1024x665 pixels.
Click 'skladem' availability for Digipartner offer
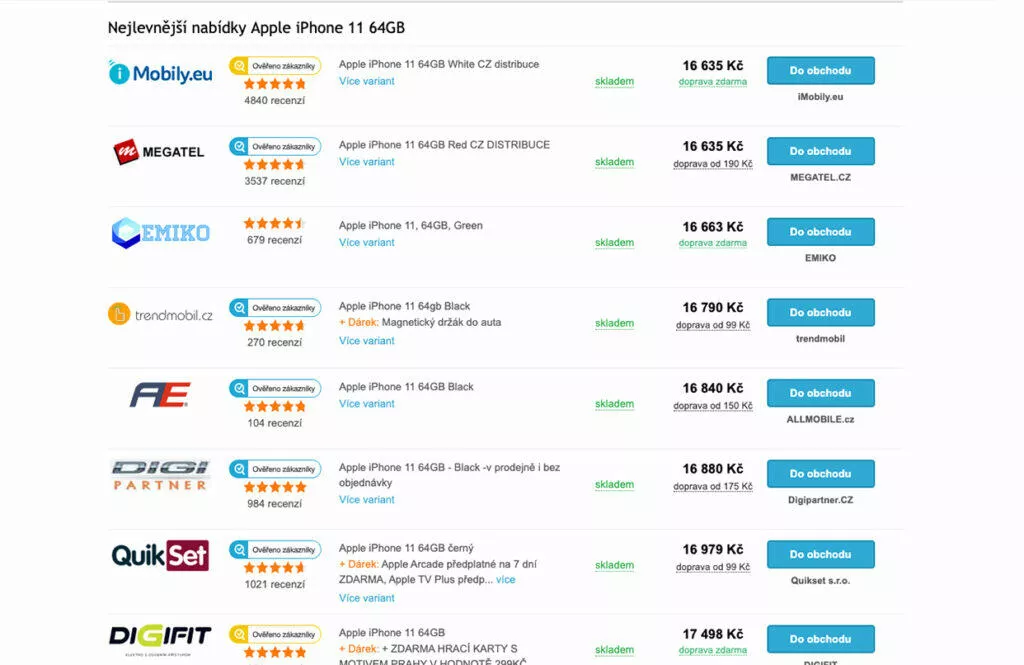pos(614,485)
